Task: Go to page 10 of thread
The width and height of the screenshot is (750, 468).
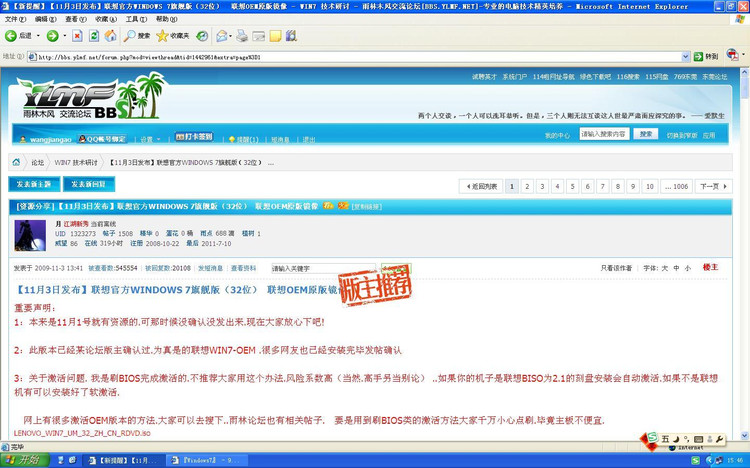Action: (650, 186)
